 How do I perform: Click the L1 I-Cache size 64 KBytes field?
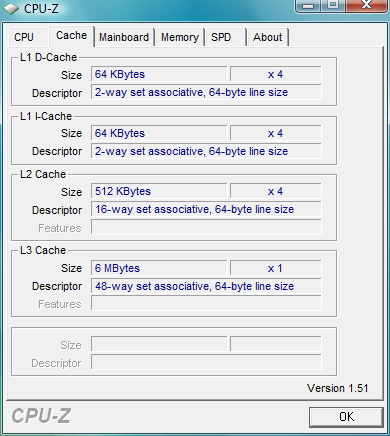tap(159, 133)
